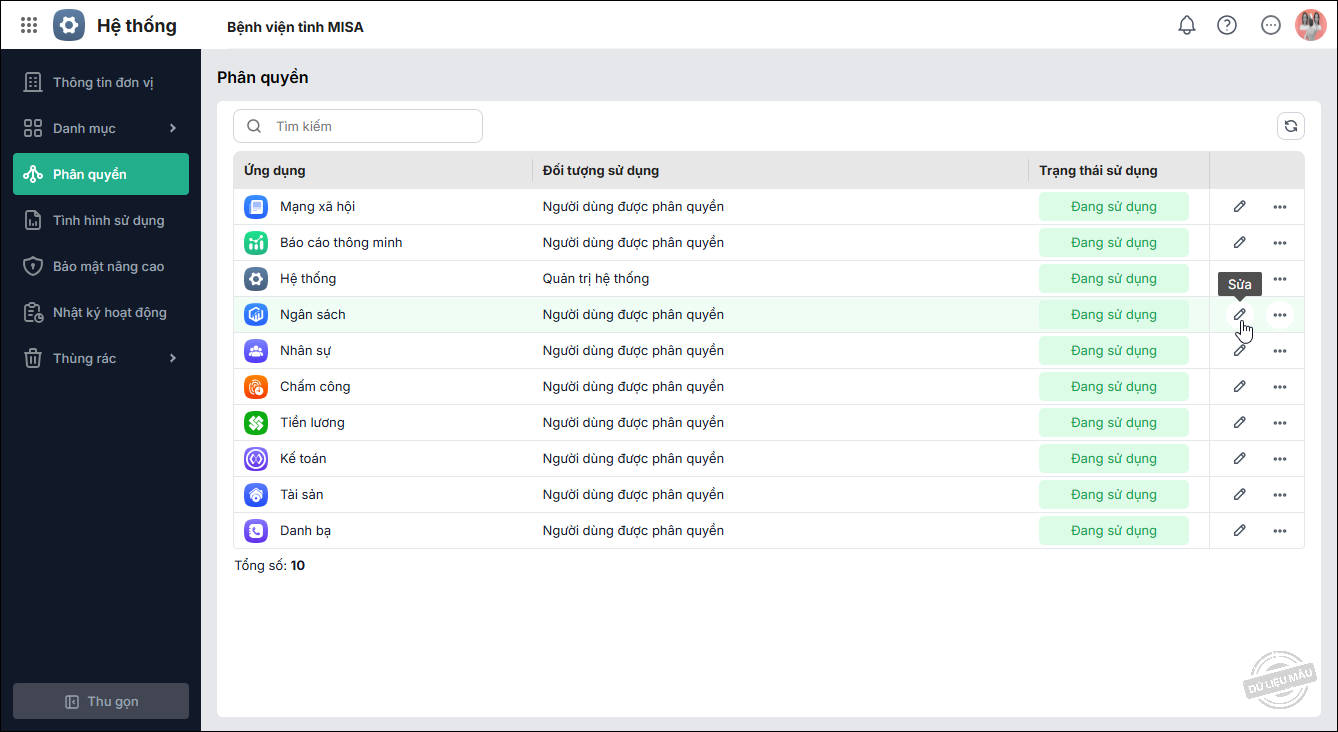Click the edit pencil for Danh bạ
This screenshot has height=732, width=1338.
(1240, 531)
